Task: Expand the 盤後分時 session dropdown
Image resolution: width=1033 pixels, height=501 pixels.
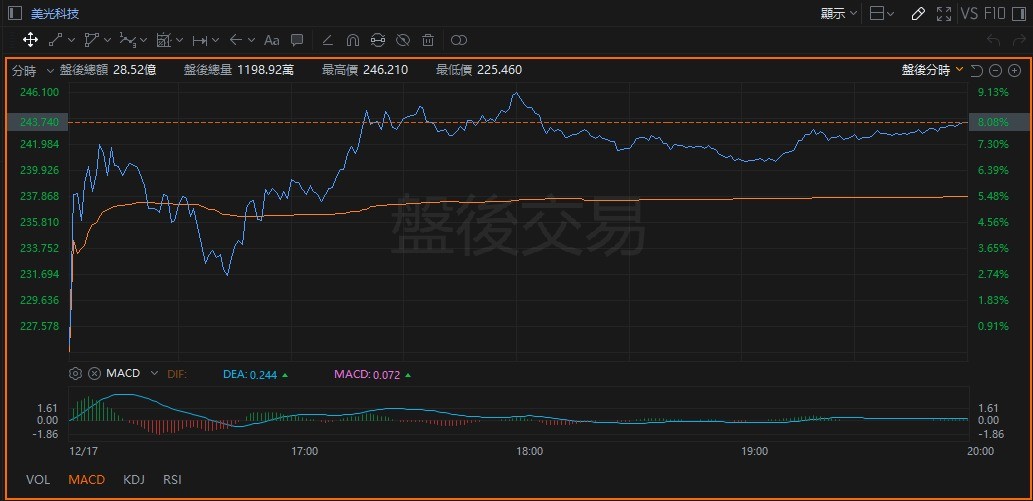Action: coord(933,70)
